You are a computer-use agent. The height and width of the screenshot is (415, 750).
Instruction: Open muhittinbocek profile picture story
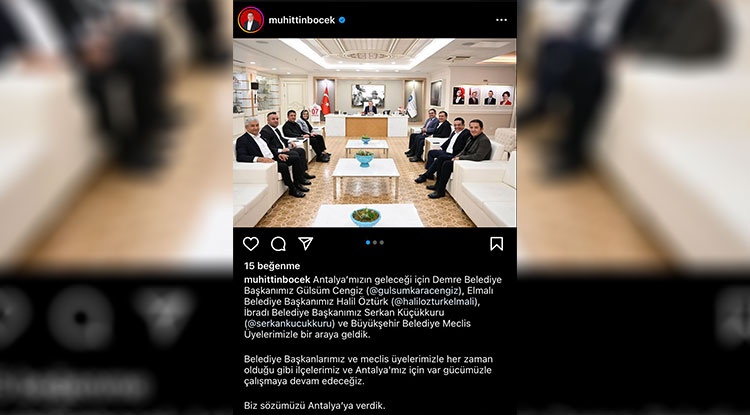[x=251, y=20]
